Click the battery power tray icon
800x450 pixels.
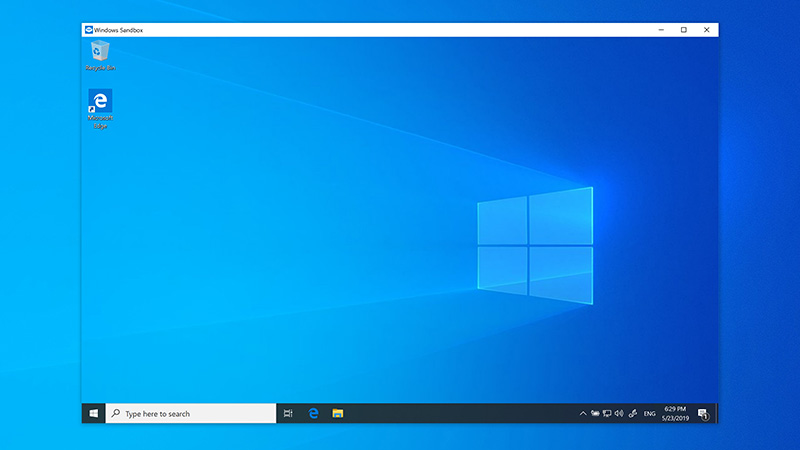(x=595, y=413)
